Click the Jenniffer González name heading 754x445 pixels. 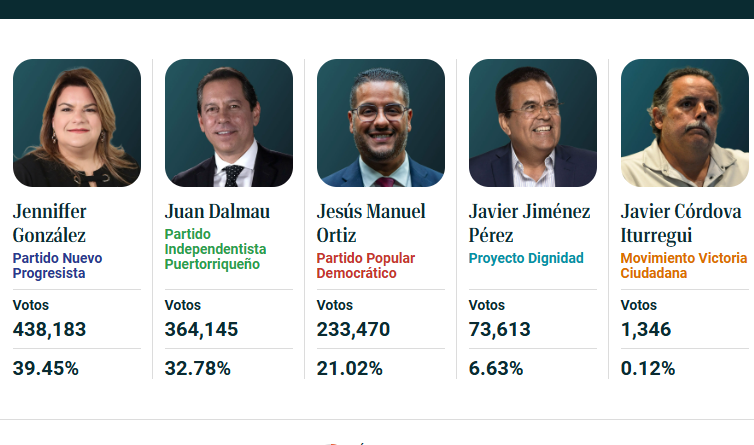click(x=50, y=223)
